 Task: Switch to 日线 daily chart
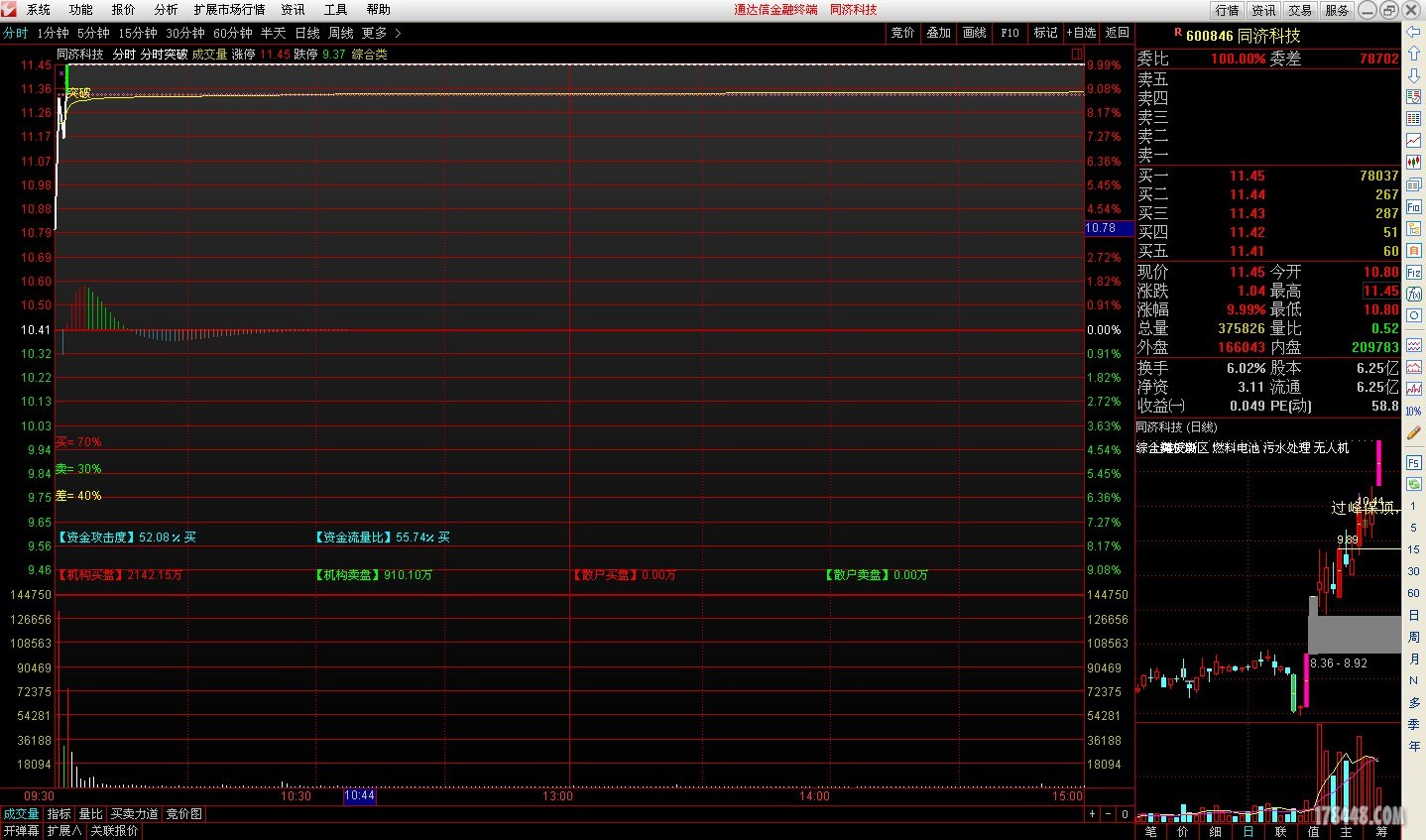[x=307, y=33]
